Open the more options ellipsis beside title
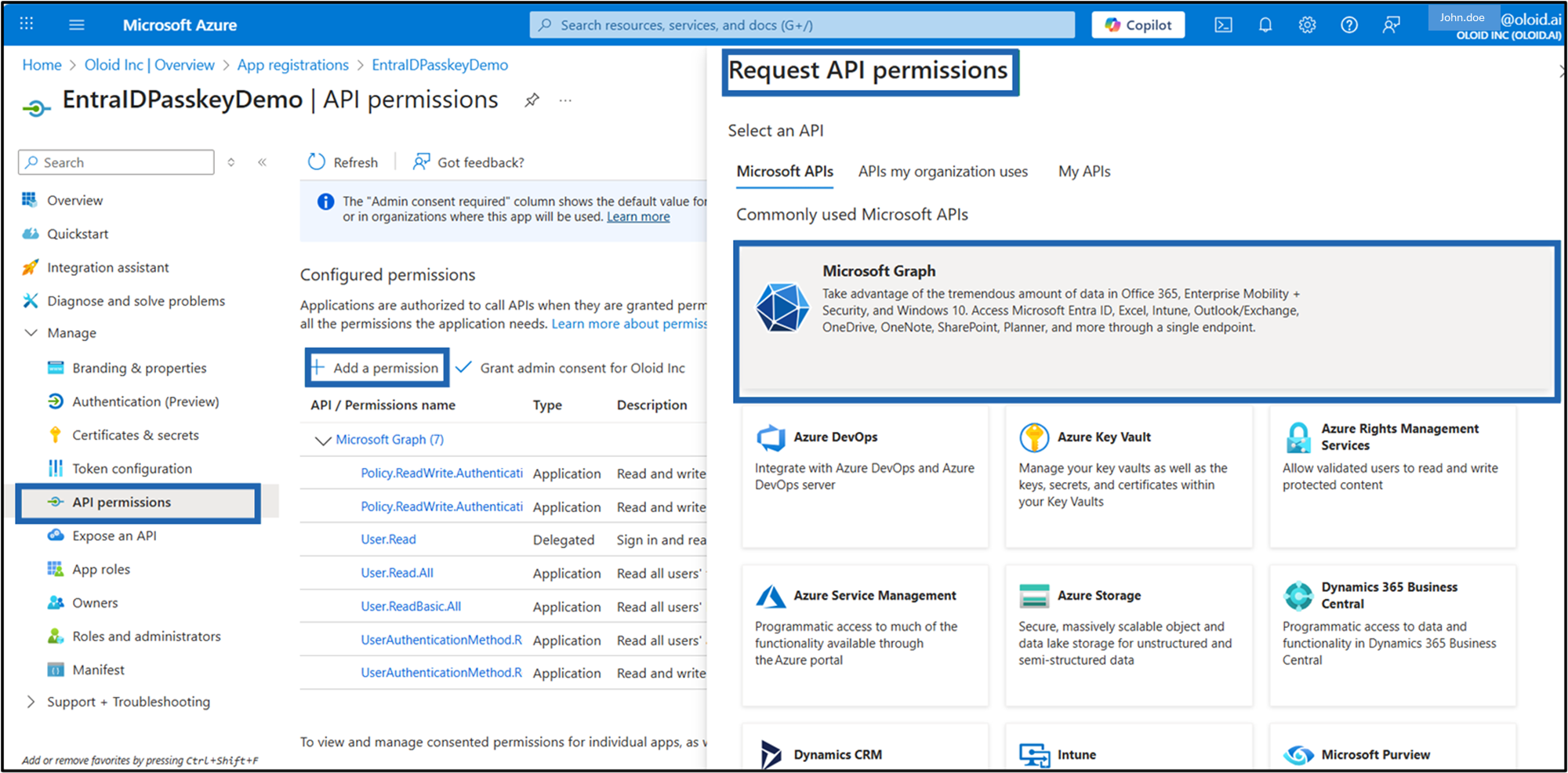Viewport: 1568px width, 773px height. coord(565,100)
